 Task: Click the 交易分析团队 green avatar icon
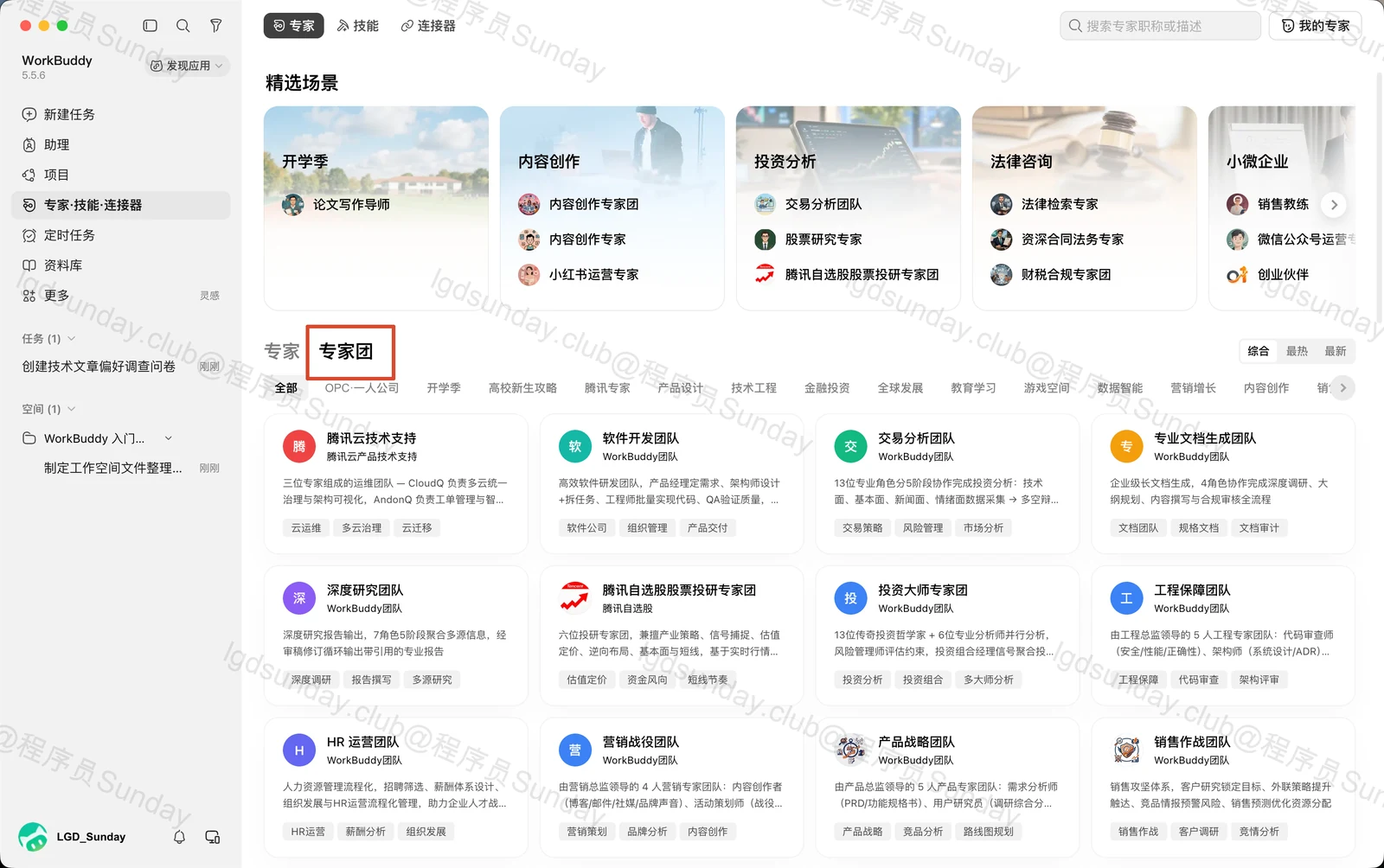click(850, 447)
